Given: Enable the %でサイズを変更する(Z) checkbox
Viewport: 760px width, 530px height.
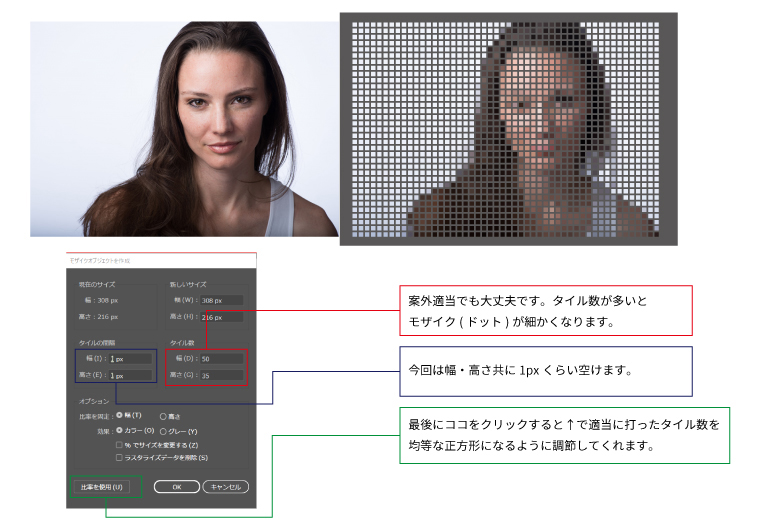Looking at the screenshot, I should pyautogui.click(x=120, y=444).
